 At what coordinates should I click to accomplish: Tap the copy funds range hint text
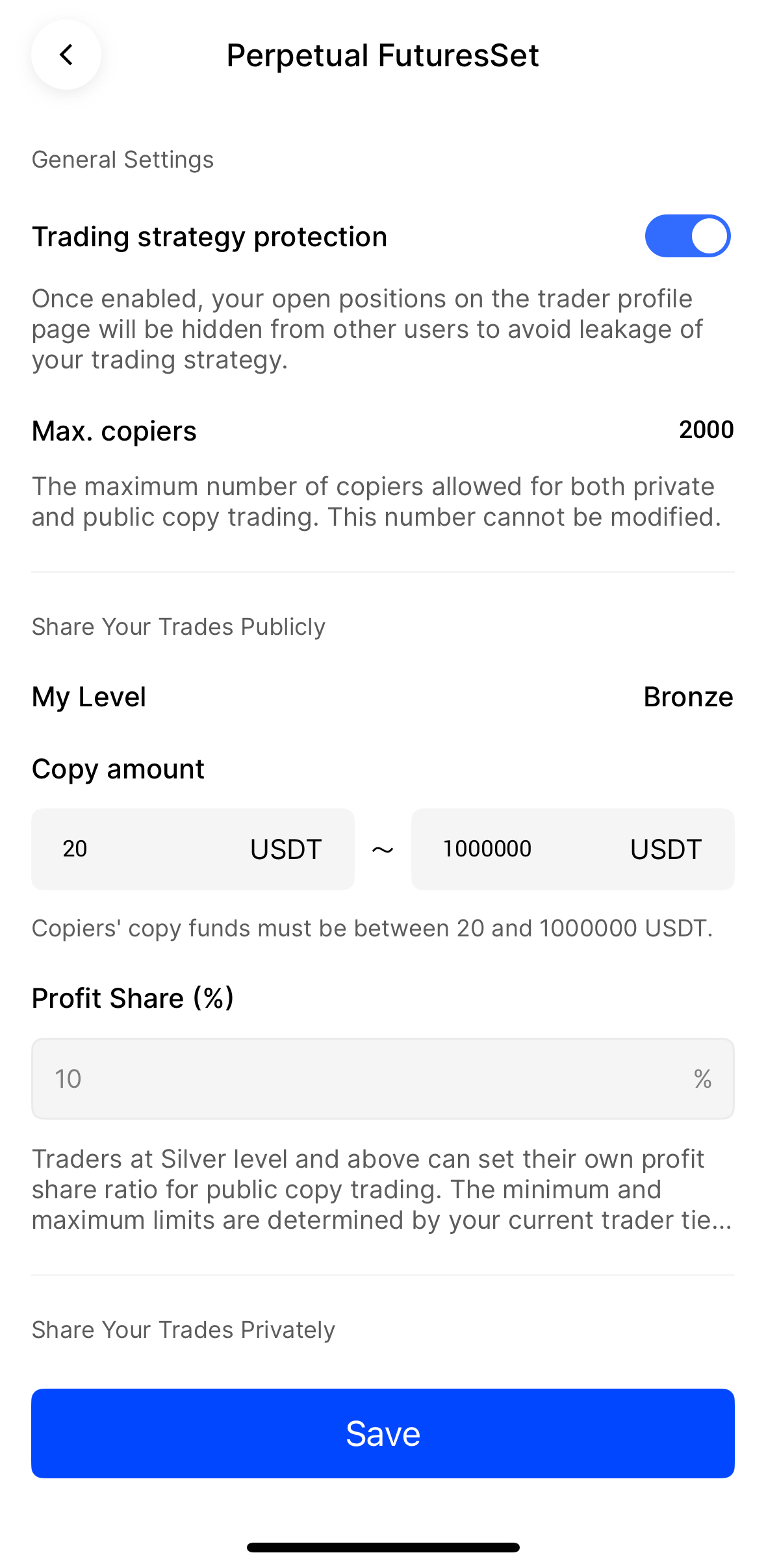tap(372, 928)
